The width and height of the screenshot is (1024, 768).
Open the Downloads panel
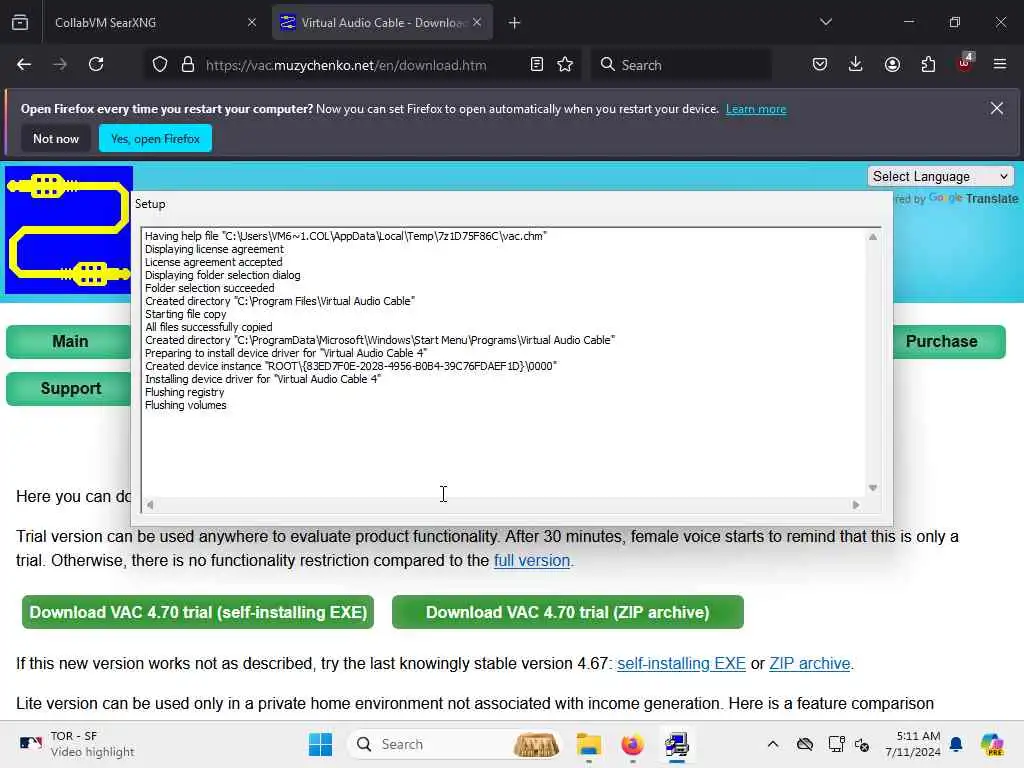tap(856, 64)
